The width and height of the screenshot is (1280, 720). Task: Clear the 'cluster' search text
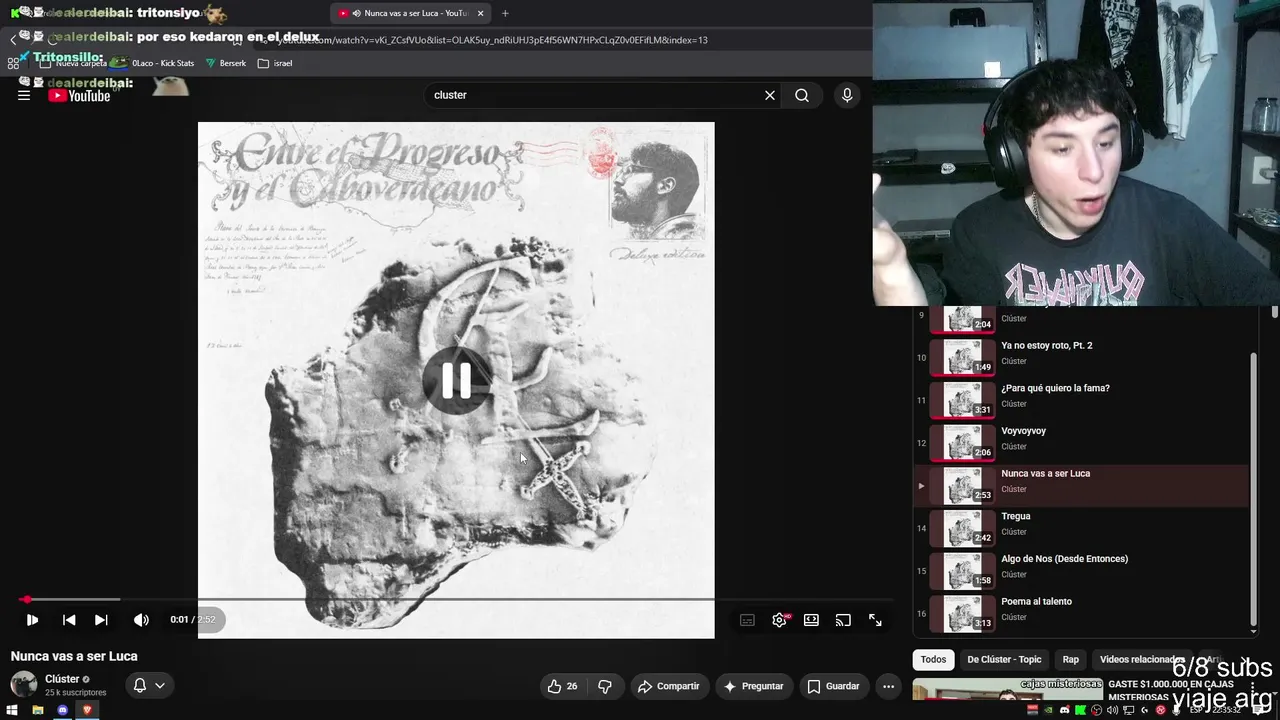[x=770, y=95]
